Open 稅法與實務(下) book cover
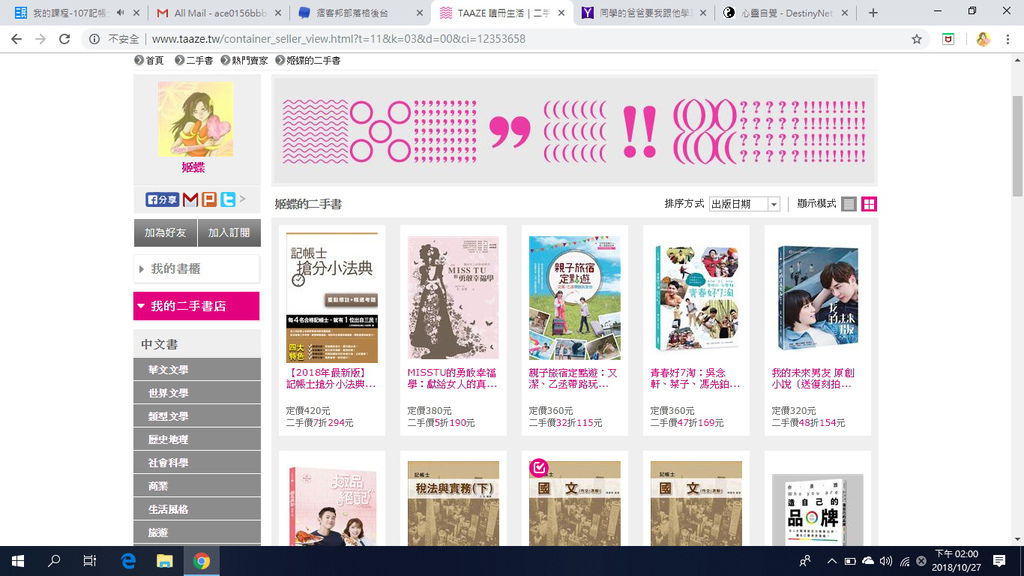Image resolution: width=1024 pixels, height=576 pixels. [453, 504]
